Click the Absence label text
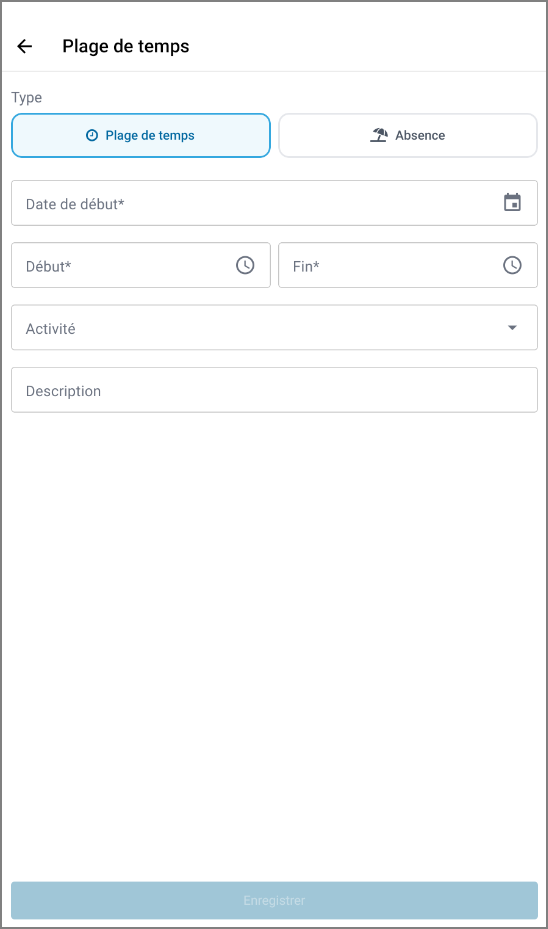The width and height of the screenshot is (548, 929). click(420, 136)
